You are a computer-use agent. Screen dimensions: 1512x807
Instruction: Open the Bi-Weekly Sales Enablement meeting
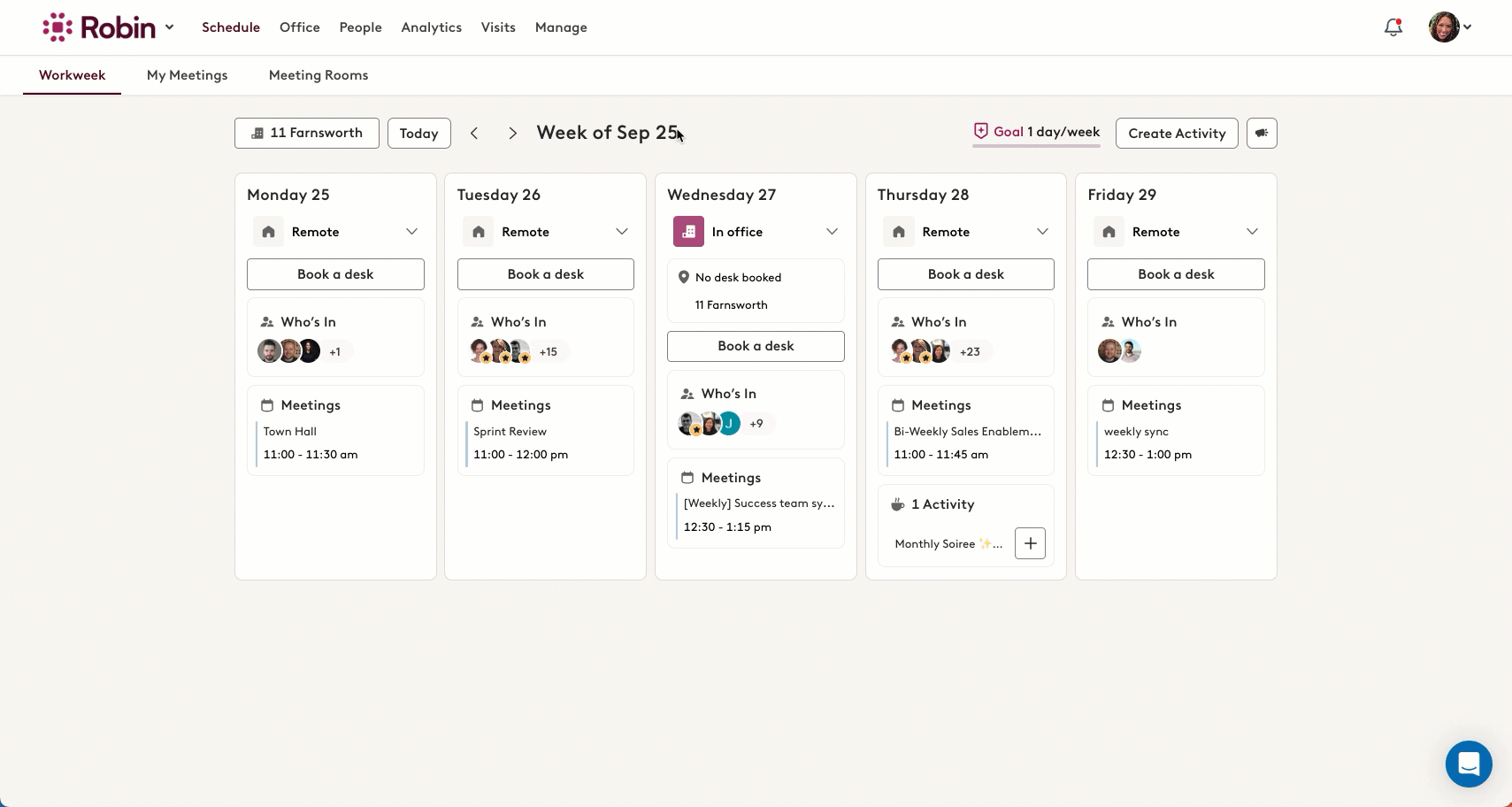[x=966, y=443]
